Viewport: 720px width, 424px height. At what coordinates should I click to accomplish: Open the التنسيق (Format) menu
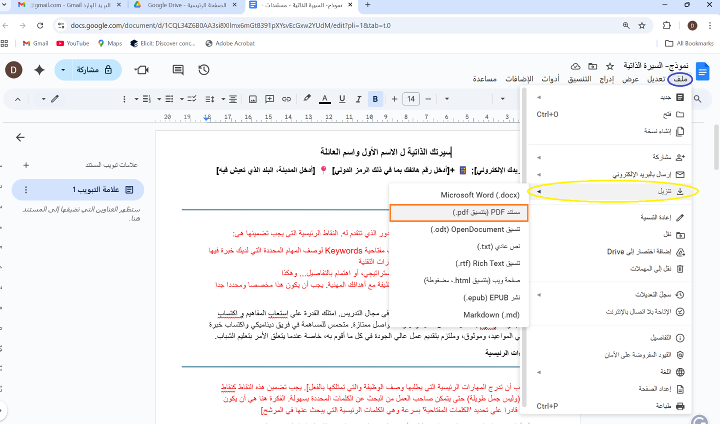579,79
